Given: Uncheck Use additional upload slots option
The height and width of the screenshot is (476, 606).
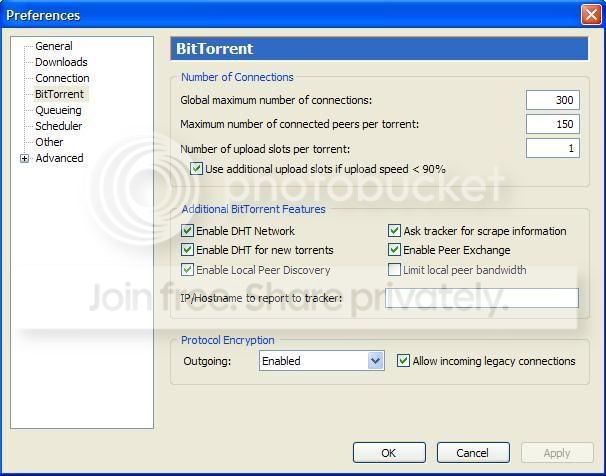Looking at the screenshot, I should tap(196, 169).
